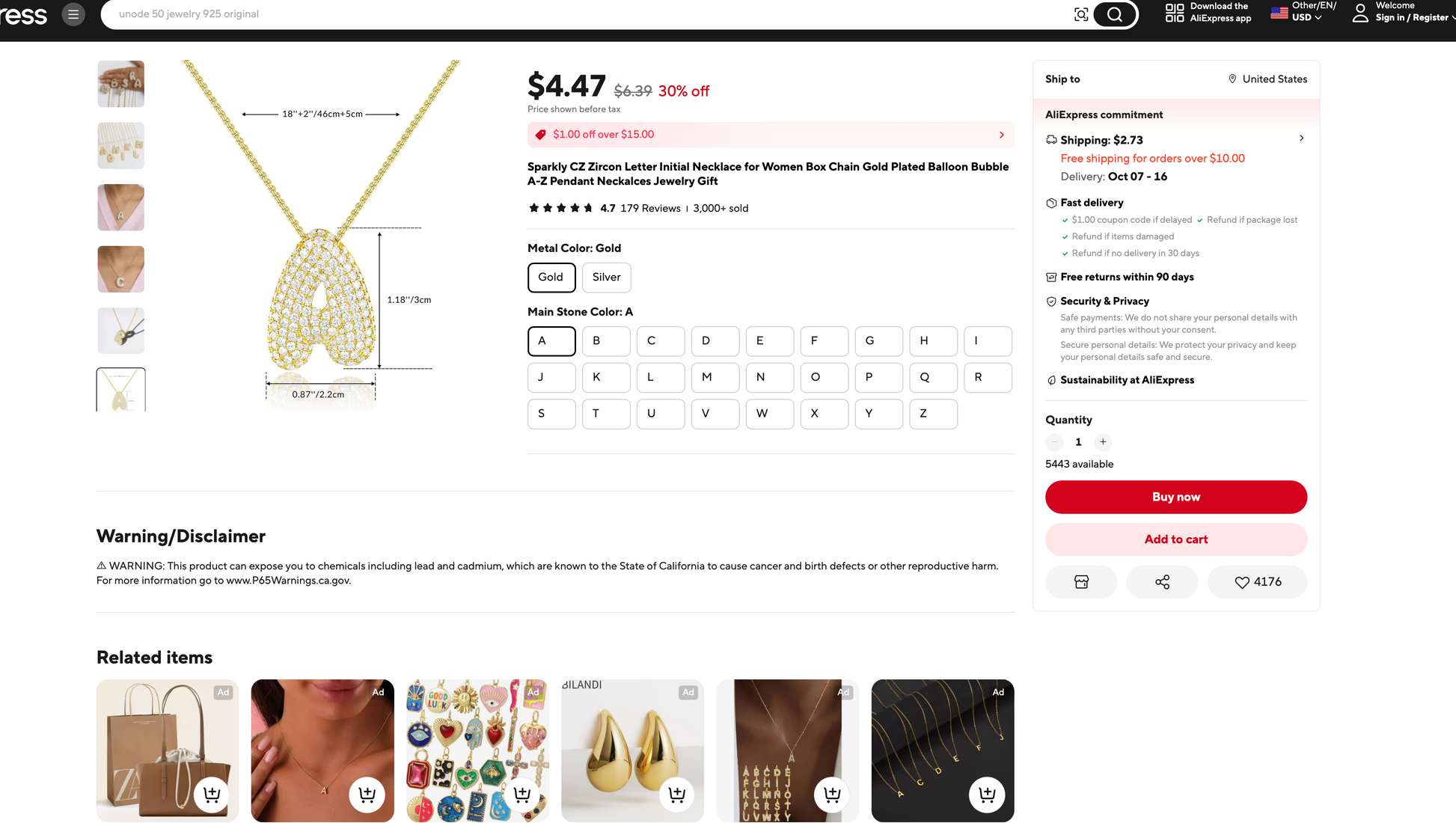Click the share icon button
This screenshot has width=1456, height=823.
coord(1162,582)
